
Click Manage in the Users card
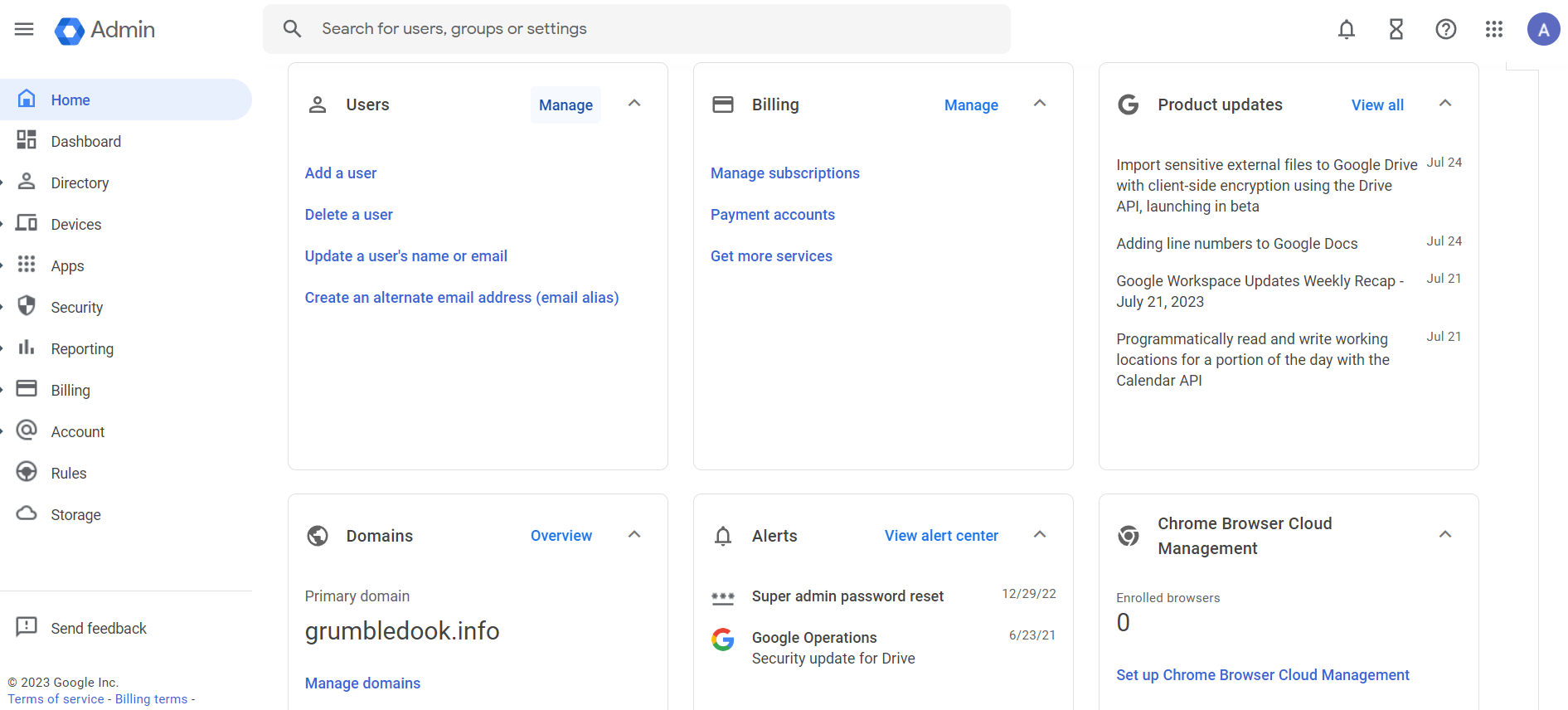[x=566, y=105]
